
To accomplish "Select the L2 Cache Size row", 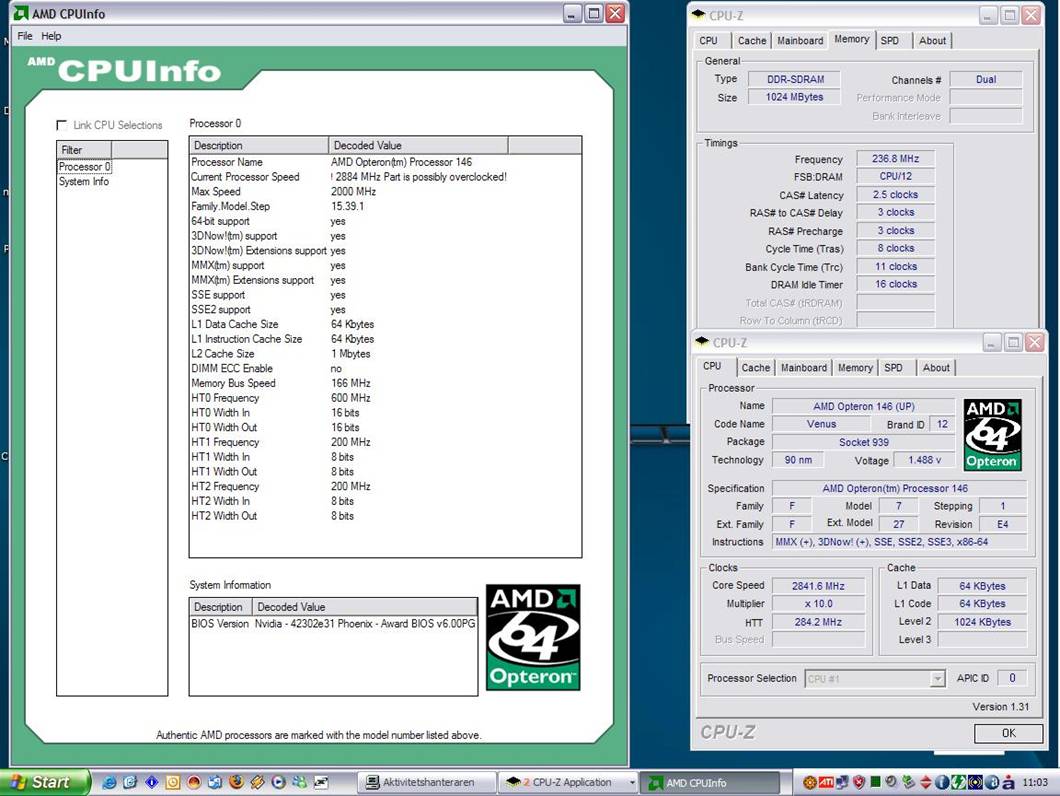I will coord(385,354).
